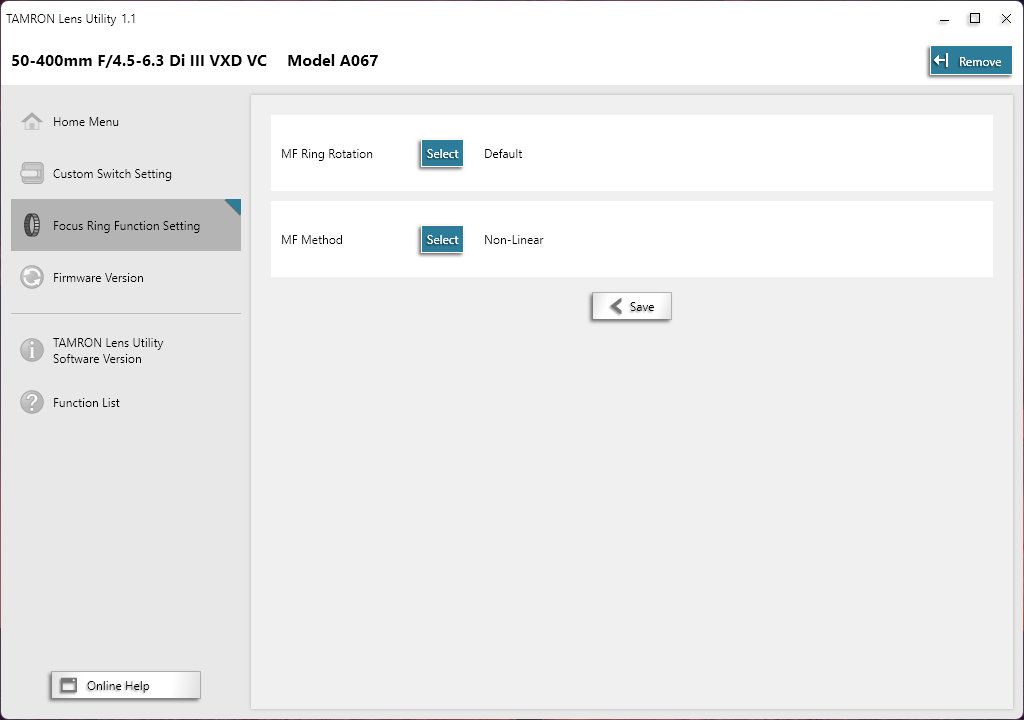Show TAMRON Lens Utility Software Version

click(x=126, y=350)
